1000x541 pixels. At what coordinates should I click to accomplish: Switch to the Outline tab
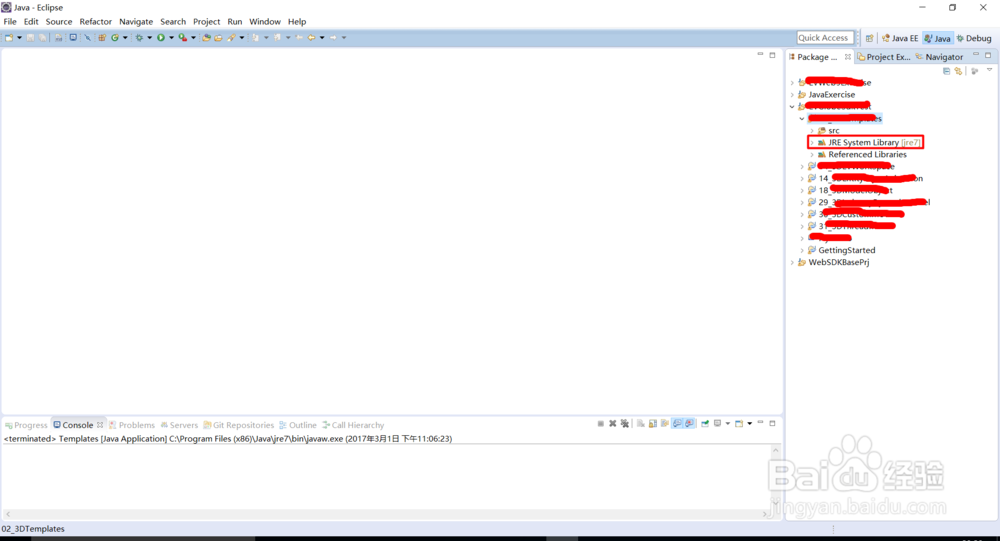298,425
